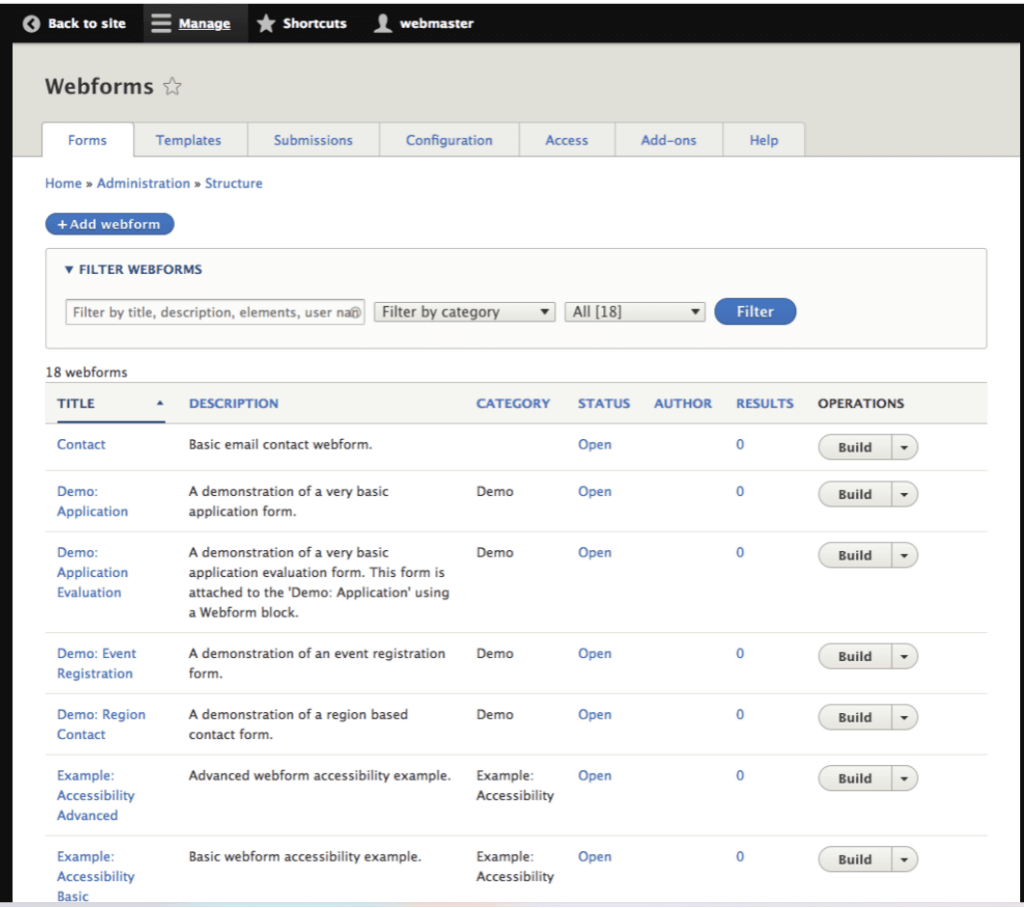This screenshot has height=908, width=1024.
Task: Switch to the Submissions tab
Action: pos(313,140)
